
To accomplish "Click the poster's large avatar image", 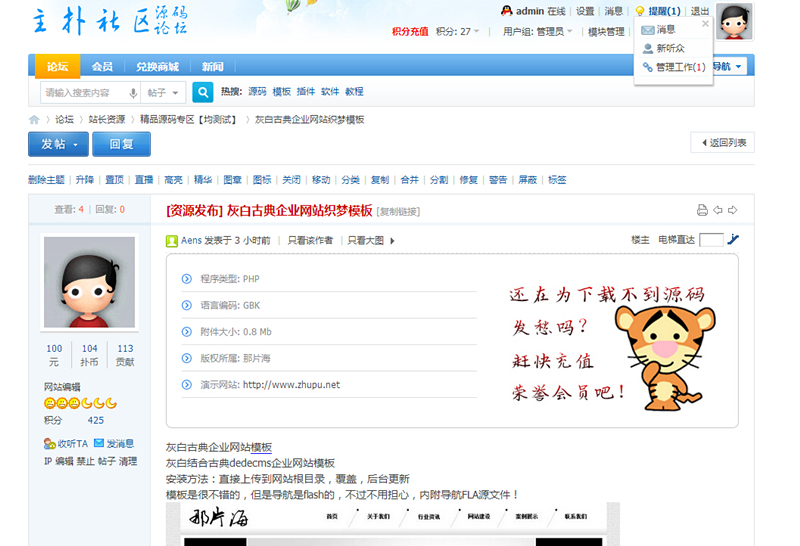I will click(x=89, y=282).
